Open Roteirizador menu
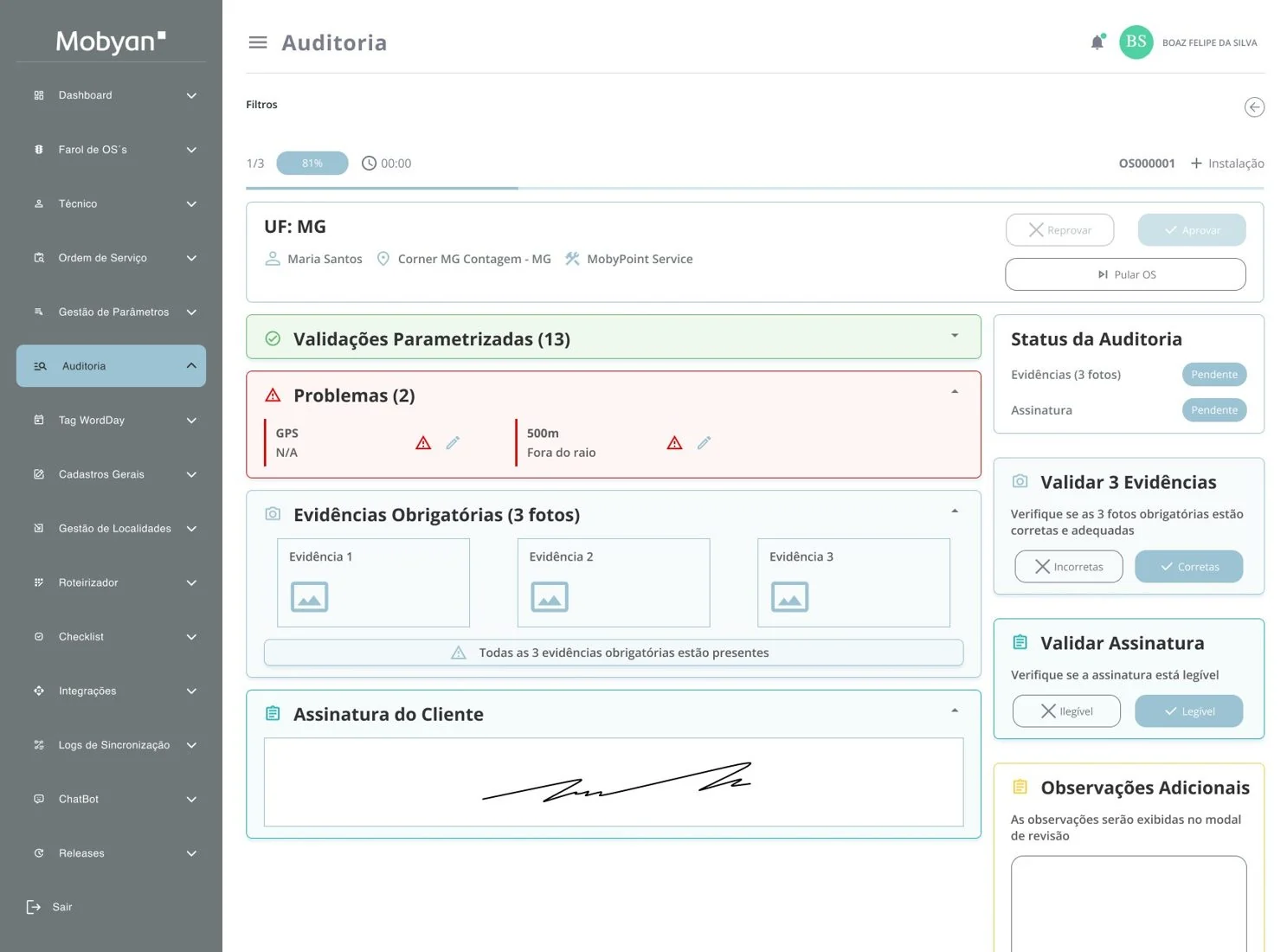The height and width of the screenshot is (952, 1287). (x=111, y=582)
